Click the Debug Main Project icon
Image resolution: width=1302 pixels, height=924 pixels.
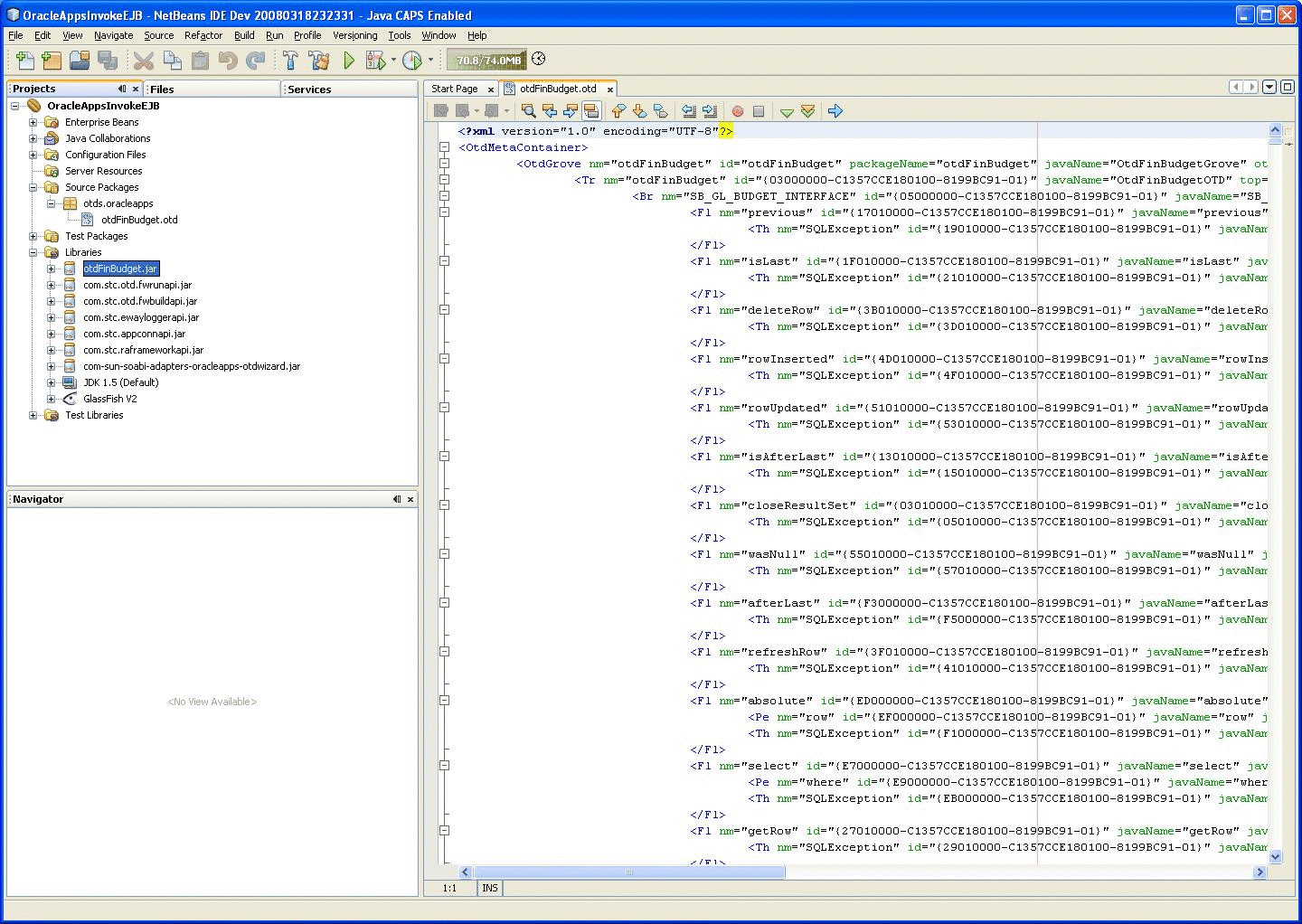pyautogui.click(x=375, y=61)
